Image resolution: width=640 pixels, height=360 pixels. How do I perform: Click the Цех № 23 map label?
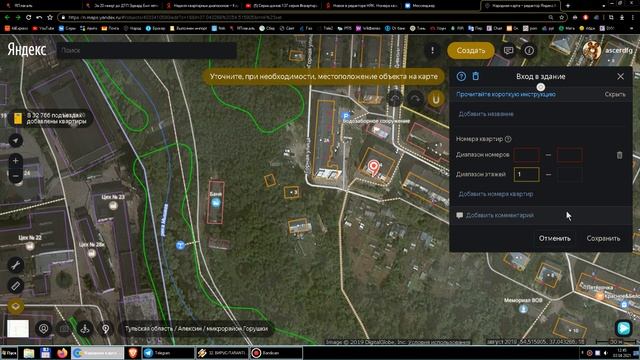(113, 197)
